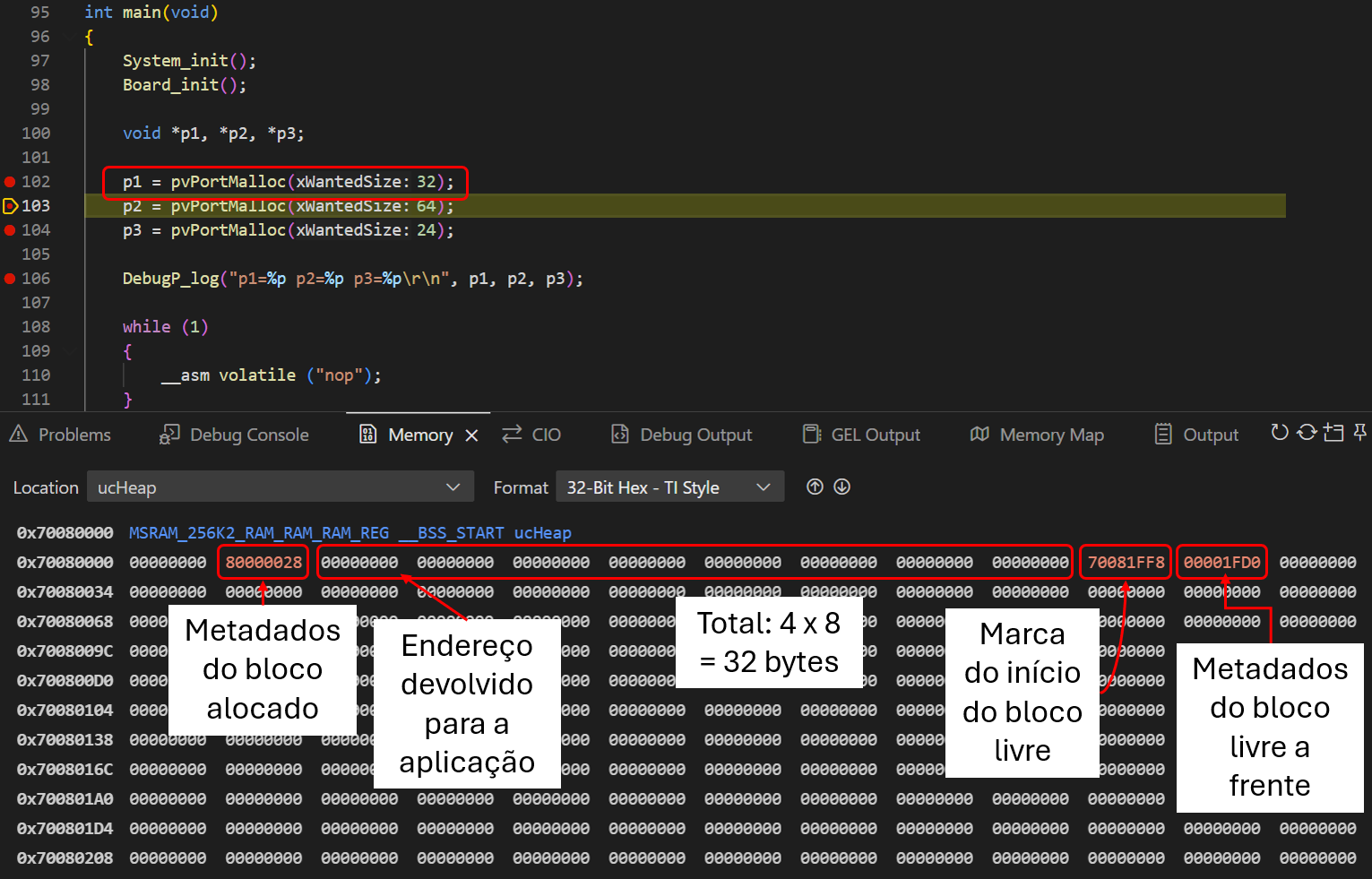
Task: Toggle the breakpoint on line 106
Action: pyautogui.click(x=10, y=278)
